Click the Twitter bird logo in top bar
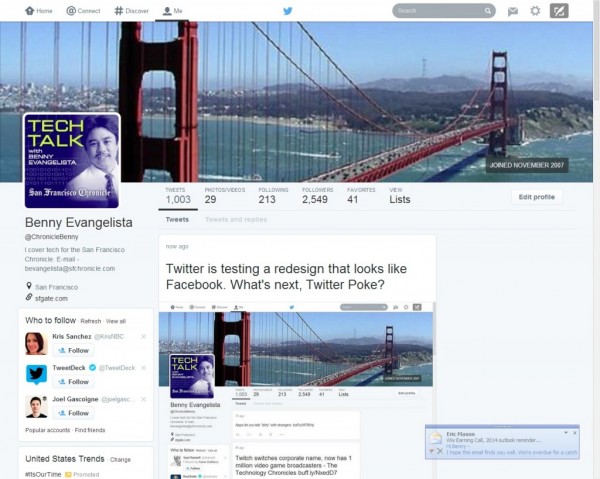Screen dimensions: 600x479 [x=288, y=11]
